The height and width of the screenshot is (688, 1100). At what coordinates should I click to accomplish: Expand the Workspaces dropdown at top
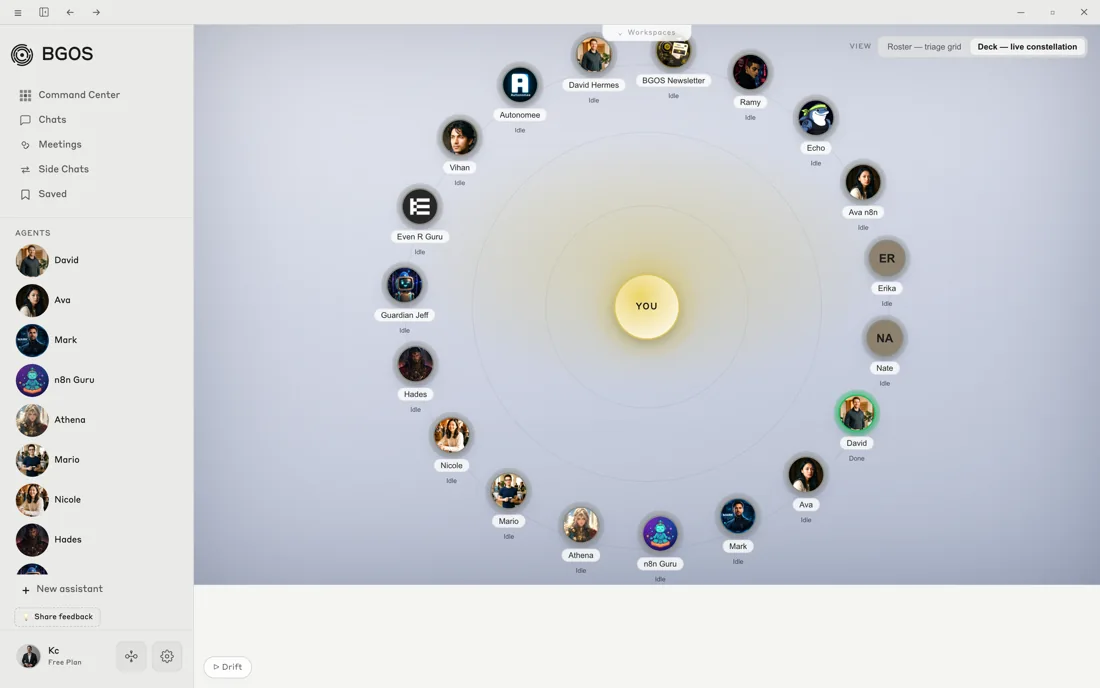[x=646, y=32]
